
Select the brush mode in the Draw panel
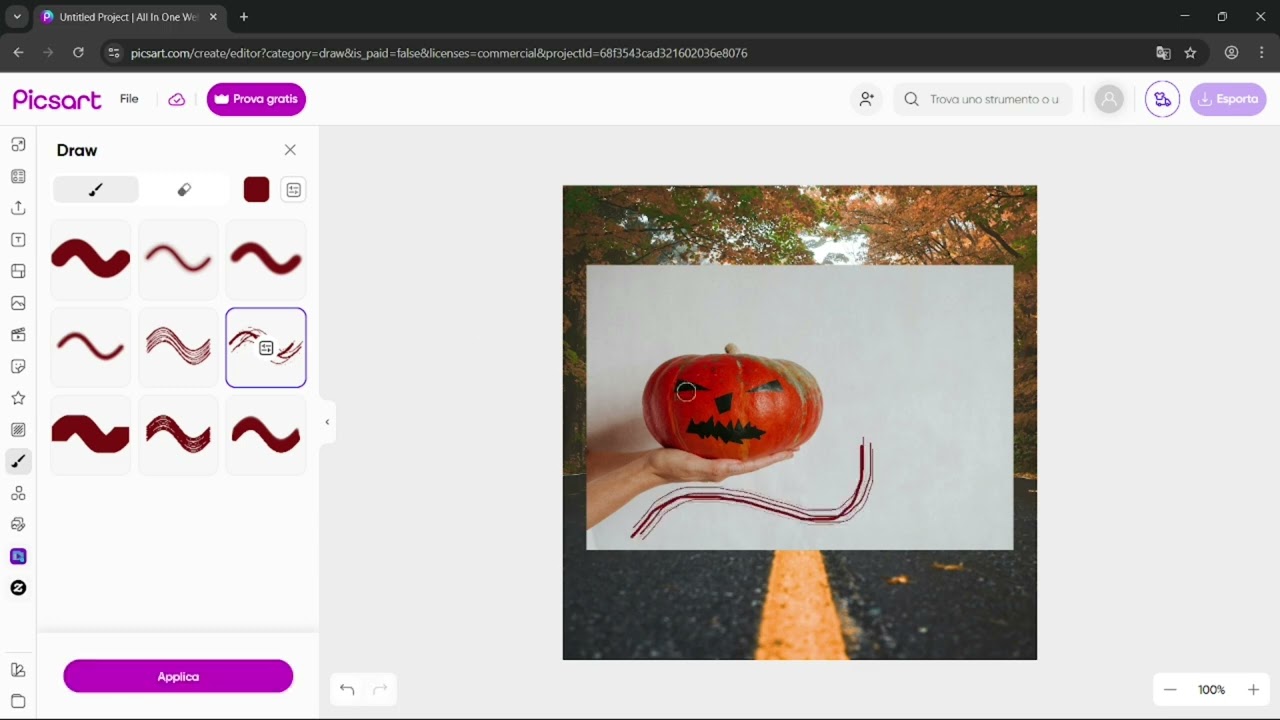tap(96, 190)
